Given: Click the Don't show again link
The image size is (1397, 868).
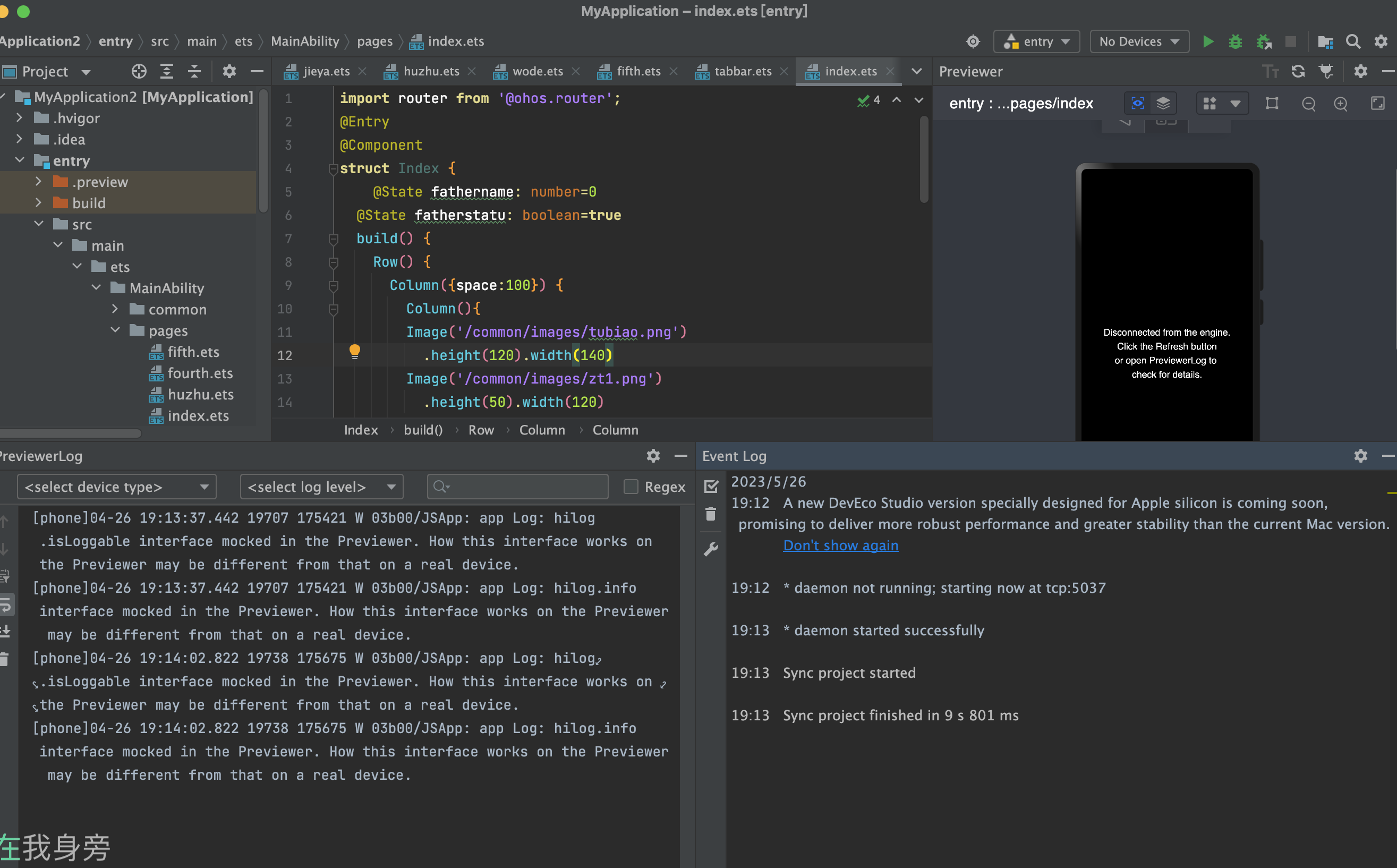Looking at the screenshot, I should 840,546.
